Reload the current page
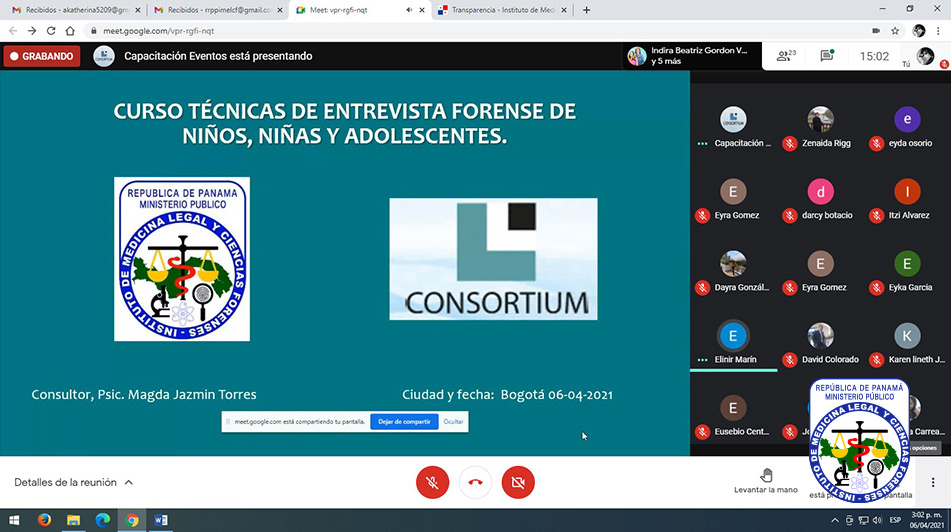Viewport: 951px width, 532px height. tap(51, 30)
